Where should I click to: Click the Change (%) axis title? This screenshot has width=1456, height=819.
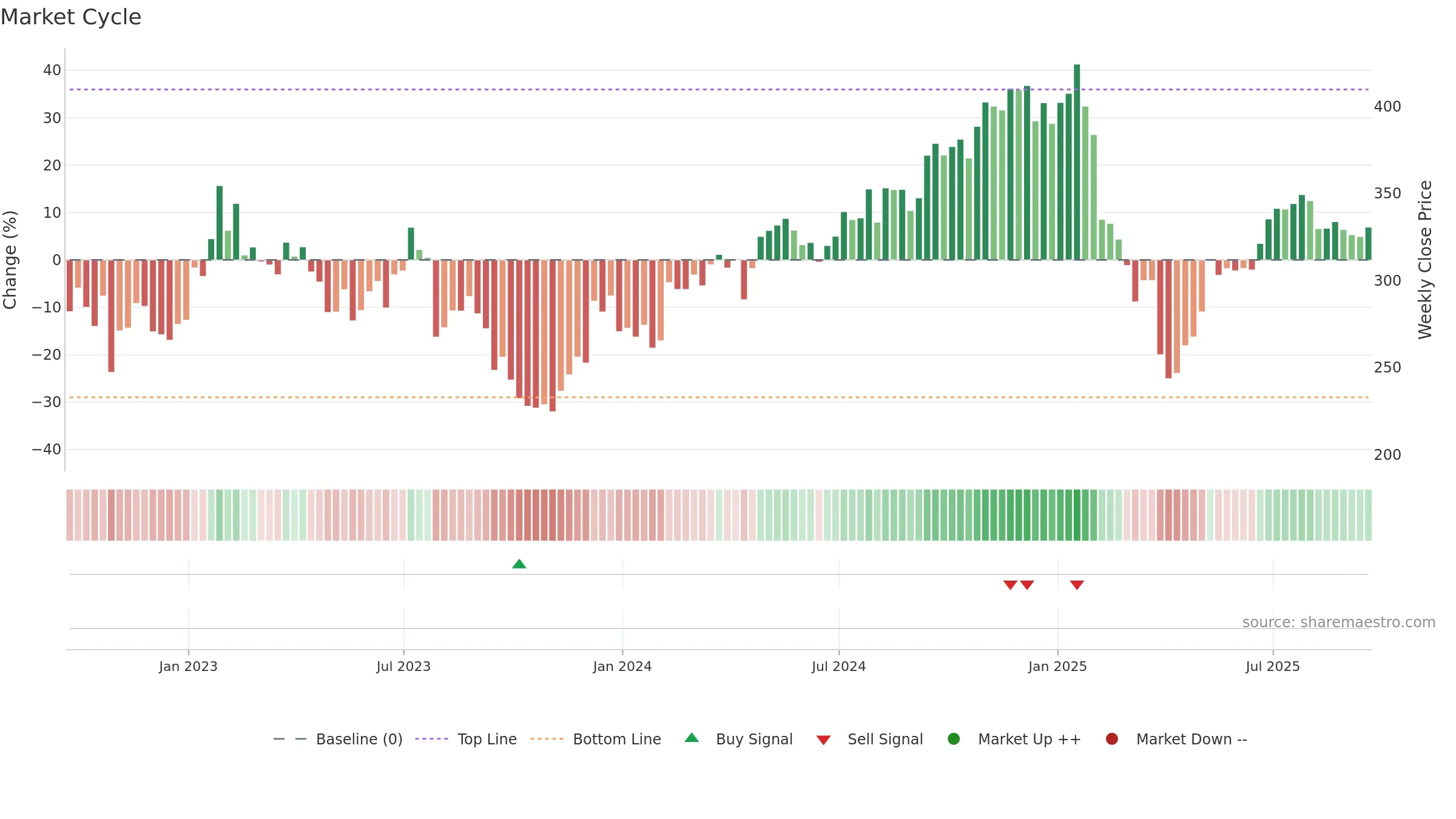pyautogui.click(x=10, y=260)
